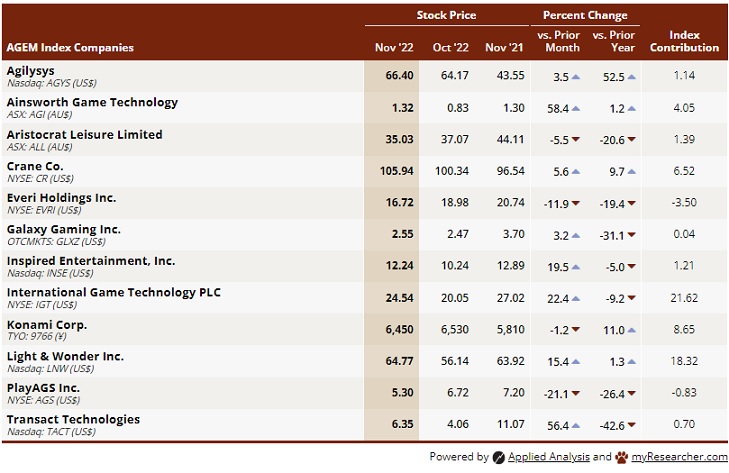Click PlayAGS down arrow beside -26.4
The height and width of the screenshot is (473, 729).
click(x=631, y=393)
